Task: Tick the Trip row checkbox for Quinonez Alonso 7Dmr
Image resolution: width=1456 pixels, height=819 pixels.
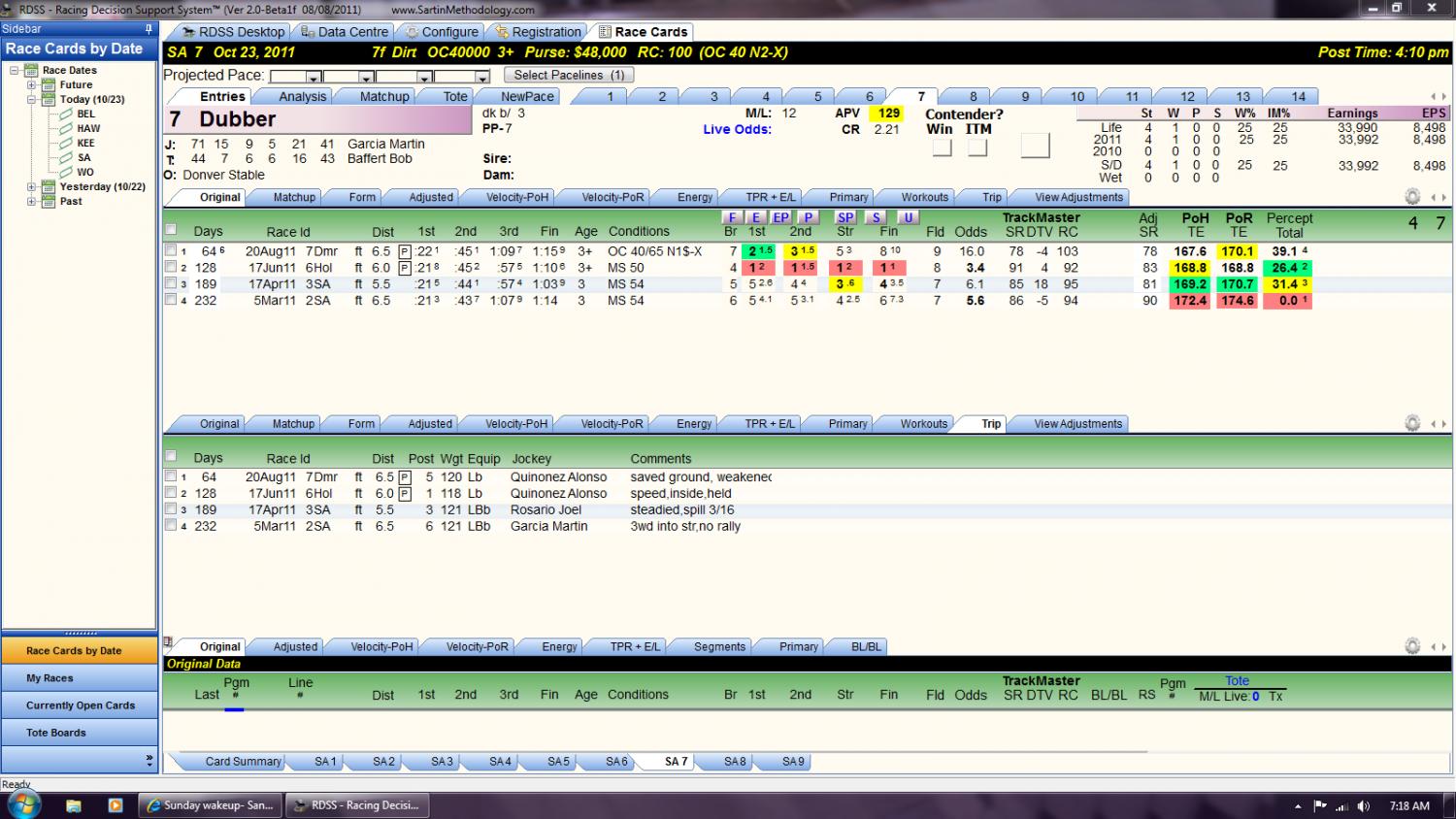Action: [171, 476]
